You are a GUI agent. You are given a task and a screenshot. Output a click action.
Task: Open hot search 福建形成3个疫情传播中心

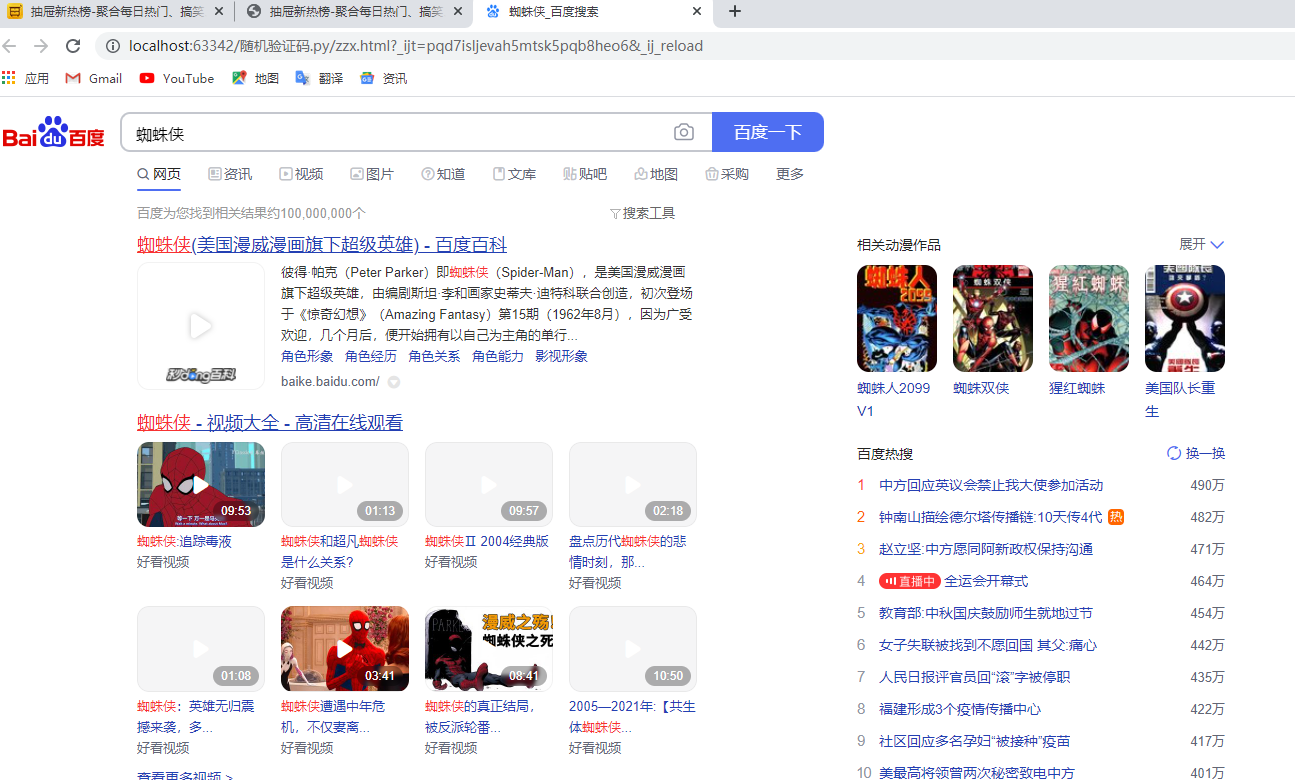[x=960, y=709]
